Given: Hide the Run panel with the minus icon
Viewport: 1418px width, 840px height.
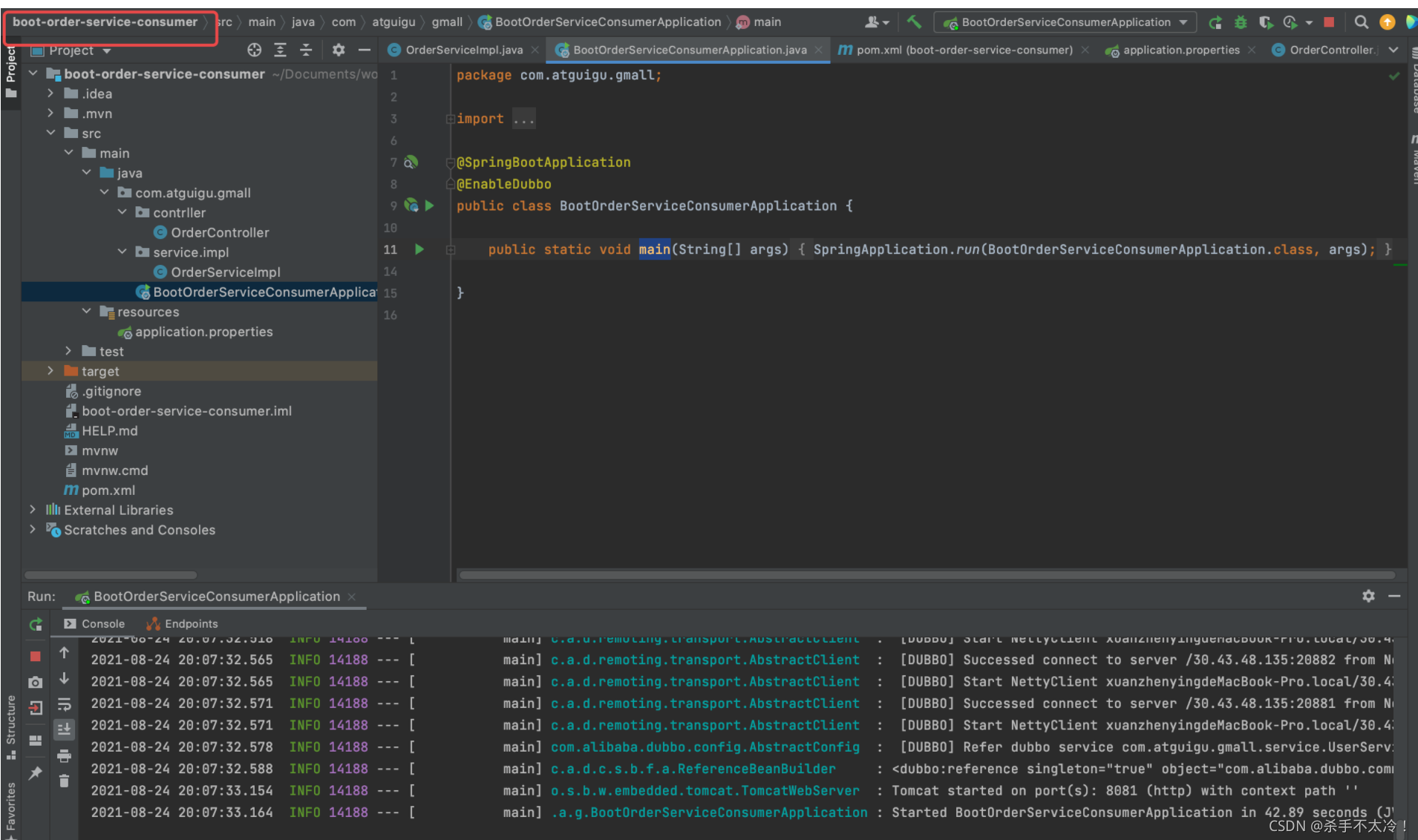Looking at the screenshot, I should (x=1394, y=596).
